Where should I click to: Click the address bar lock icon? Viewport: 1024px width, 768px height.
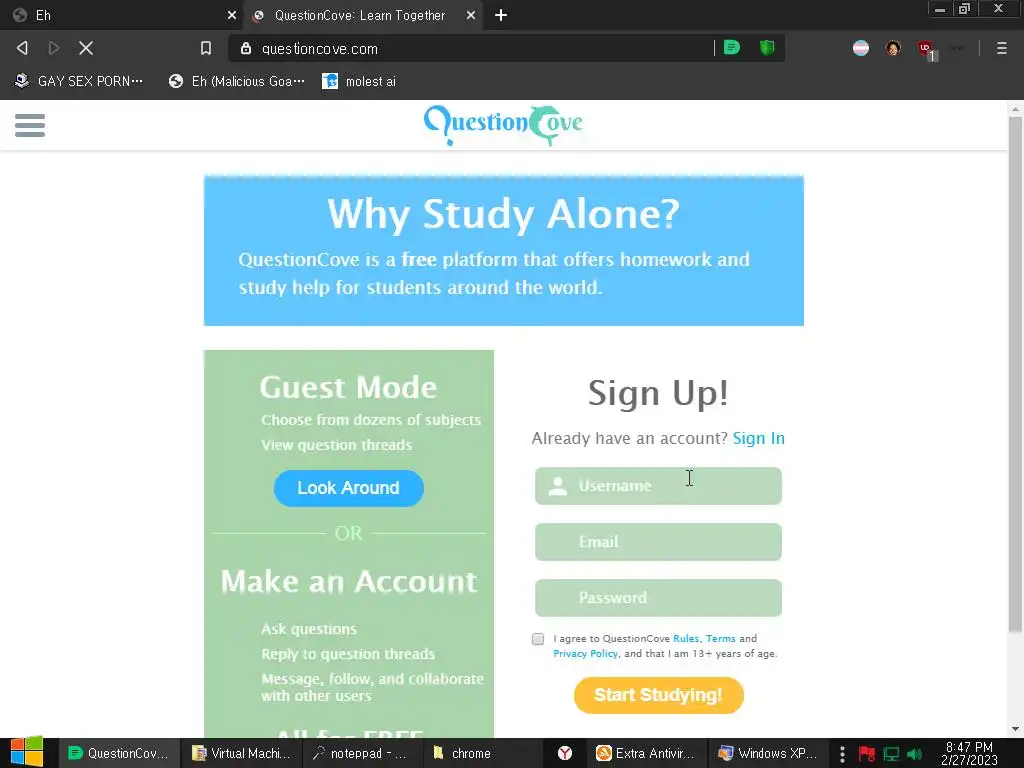tap(246, 48)
